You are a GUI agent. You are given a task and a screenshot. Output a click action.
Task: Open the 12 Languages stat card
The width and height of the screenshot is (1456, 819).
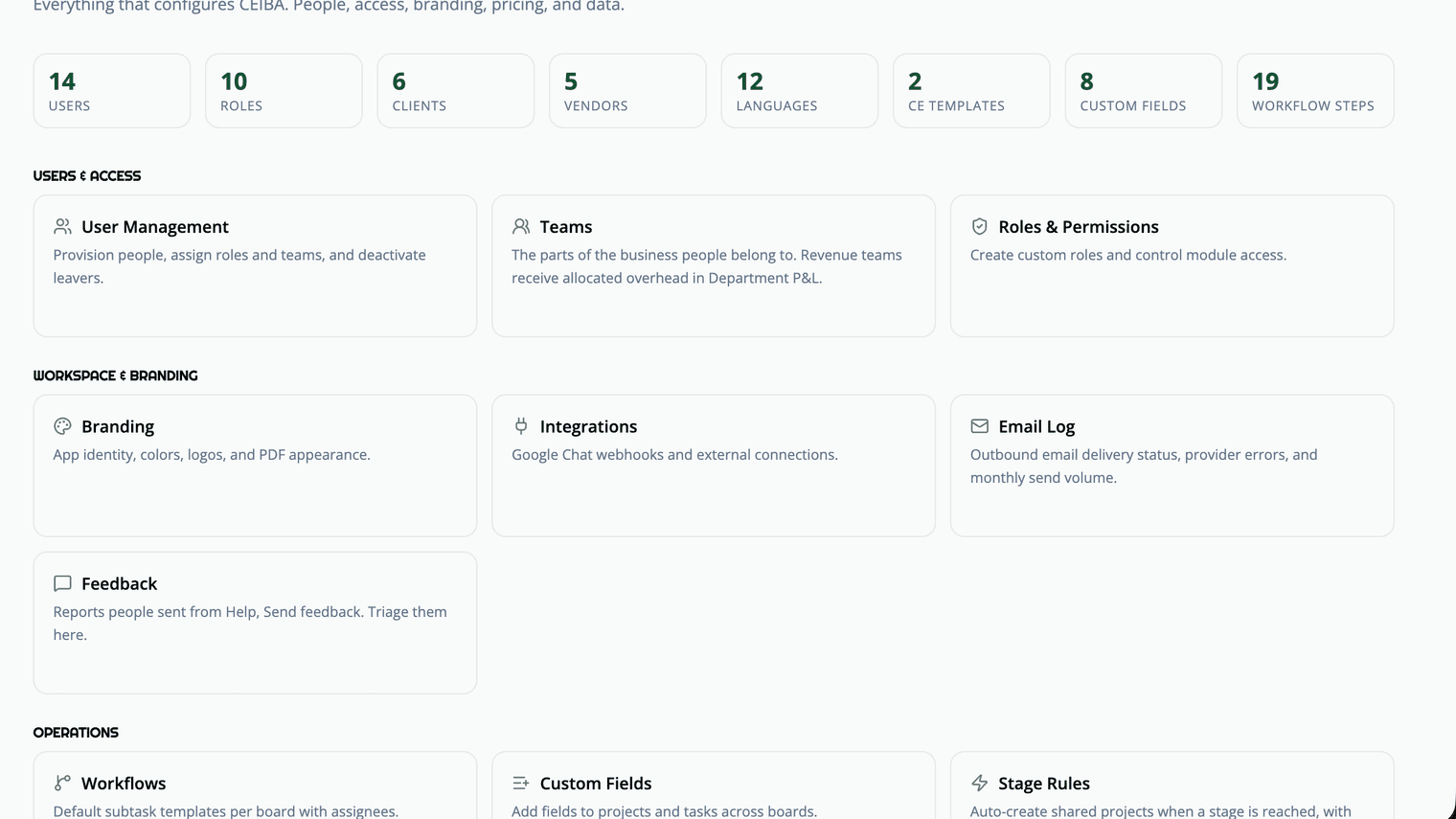pos(800,91)
